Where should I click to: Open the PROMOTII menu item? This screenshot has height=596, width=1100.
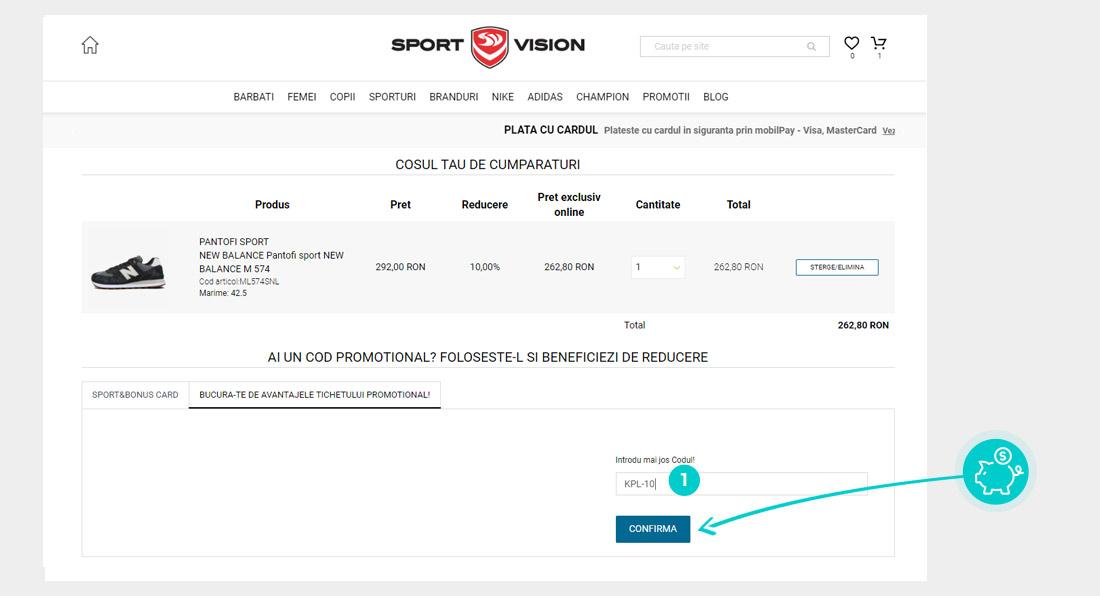[666, 97]
